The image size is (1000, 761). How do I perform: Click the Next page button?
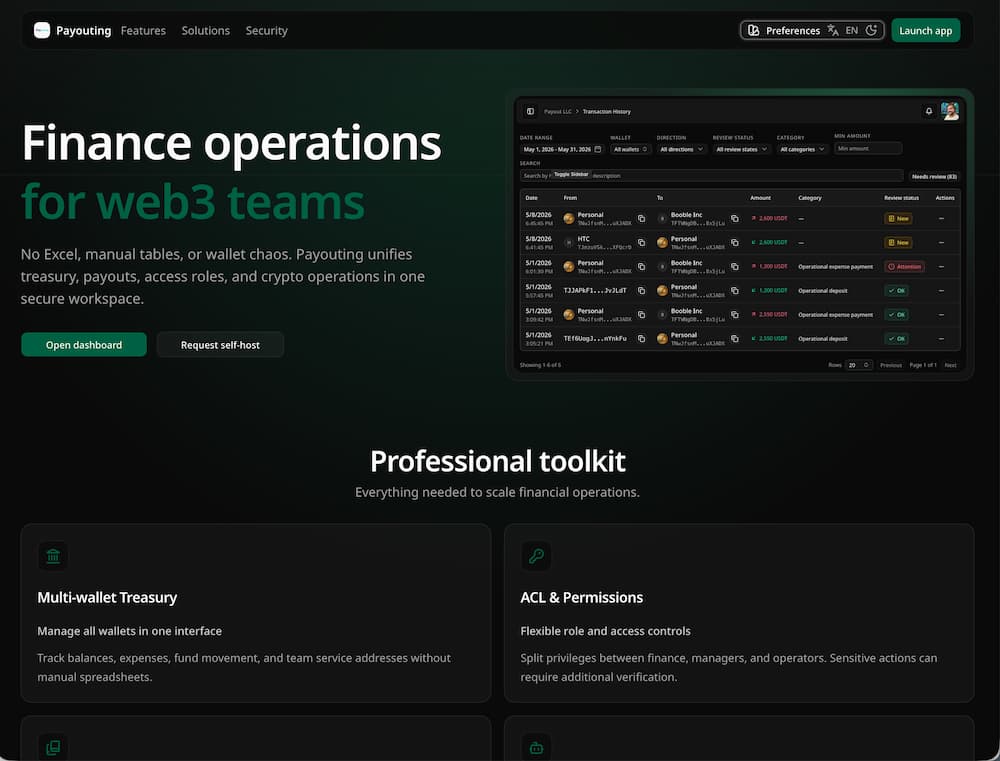(950, 366)
